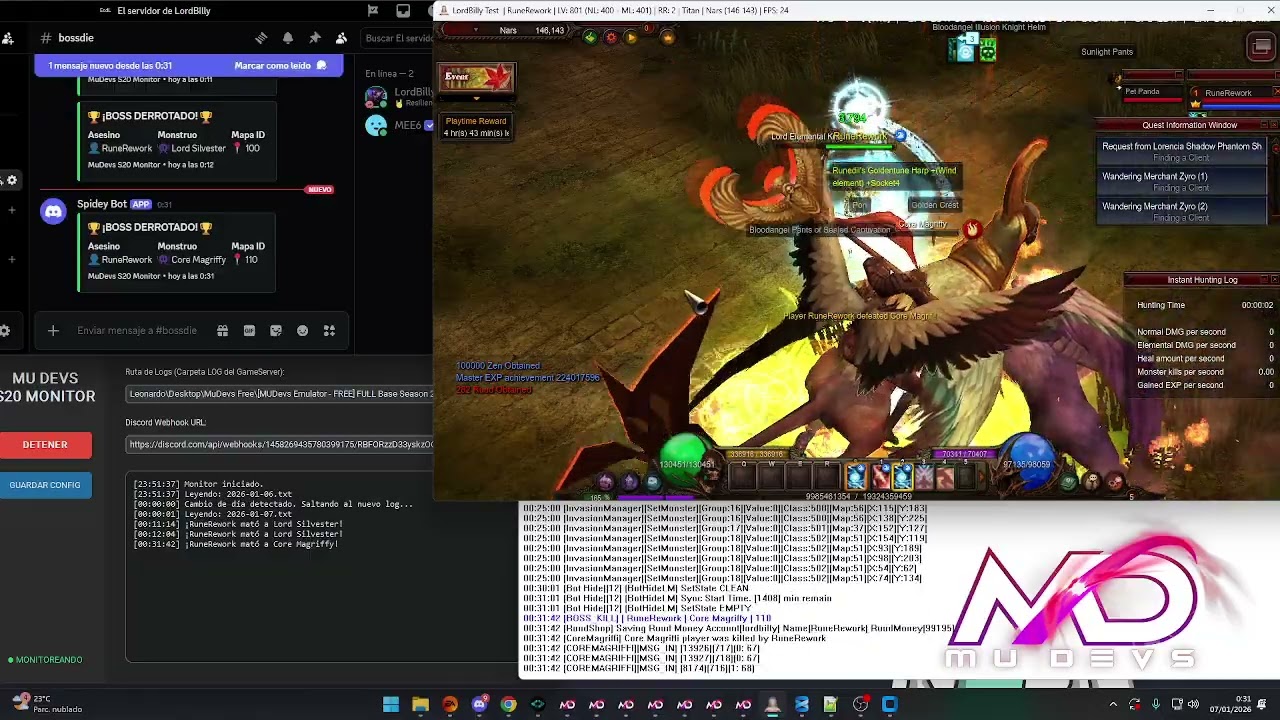1280x720 pixels.
Task: Open Discord notification settings bell
Action: (x=288, y=38)
